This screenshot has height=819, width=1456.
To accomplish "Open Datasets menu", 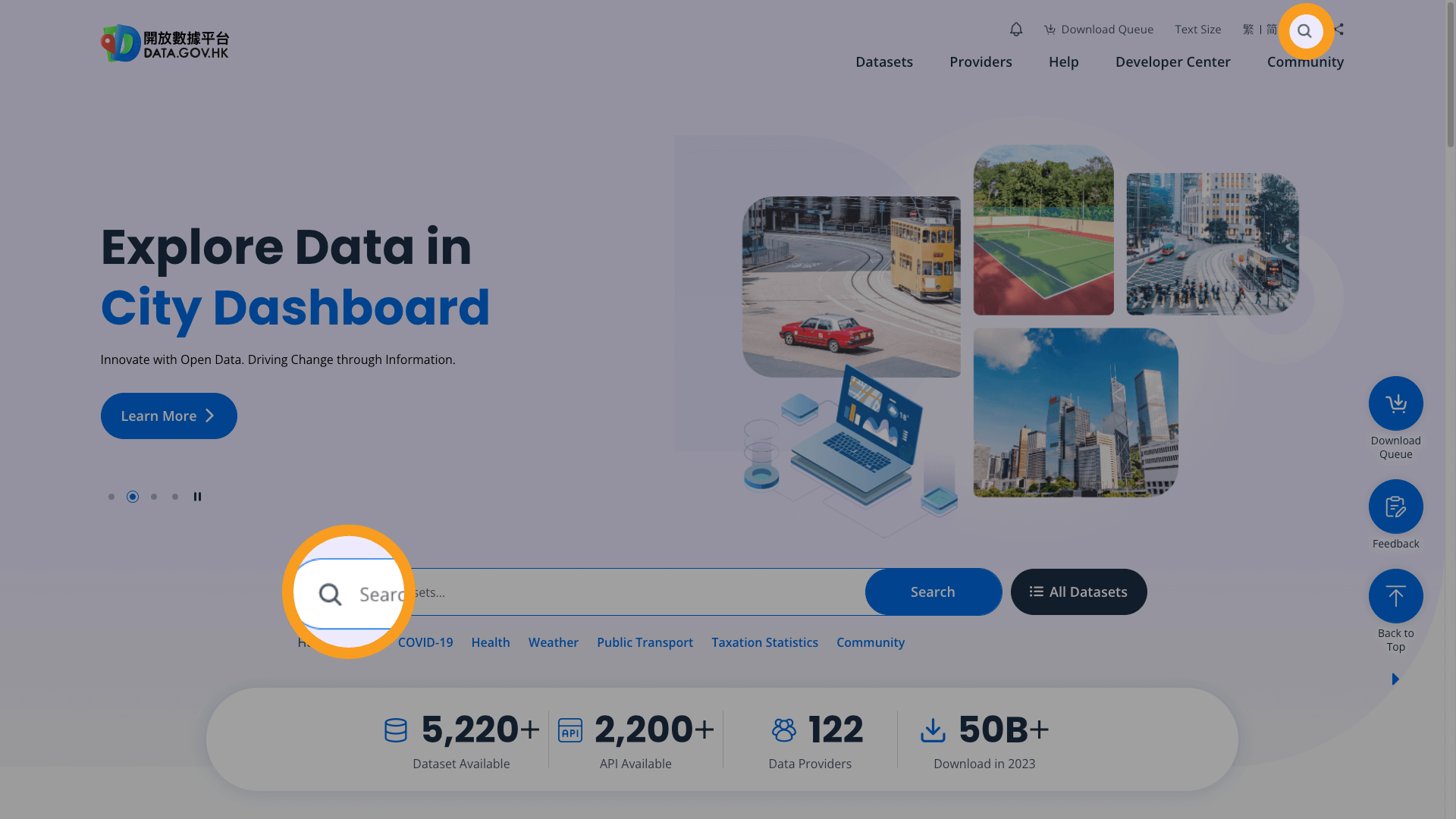I will point(883,62).
